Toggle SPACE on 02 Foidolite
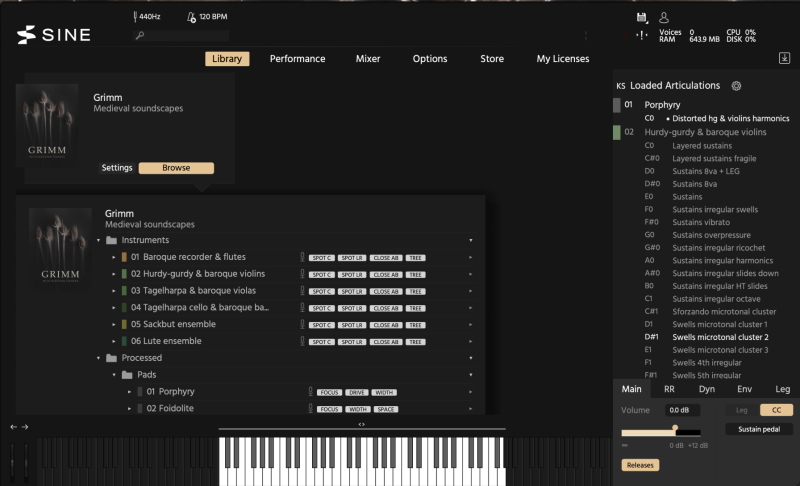 386,410
